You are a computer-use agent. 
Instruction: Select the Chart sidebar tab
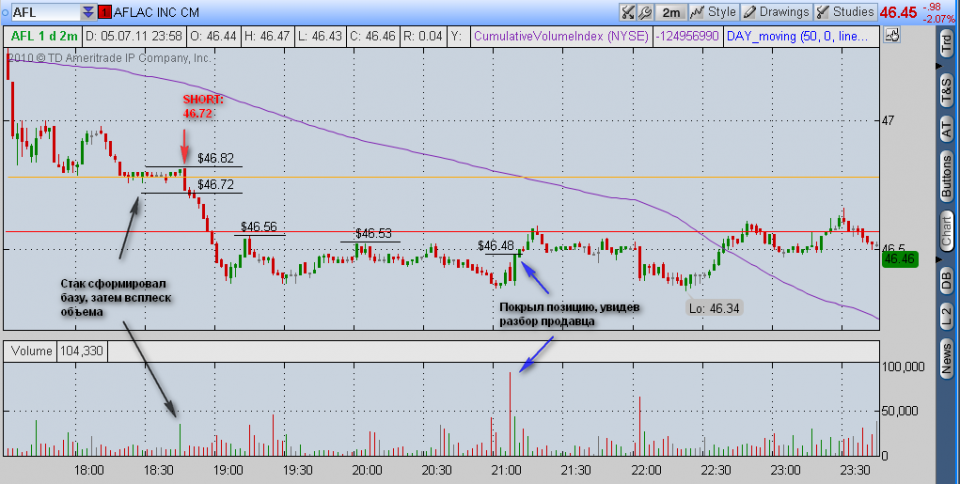pyautogui.click(x=947, y=231)
